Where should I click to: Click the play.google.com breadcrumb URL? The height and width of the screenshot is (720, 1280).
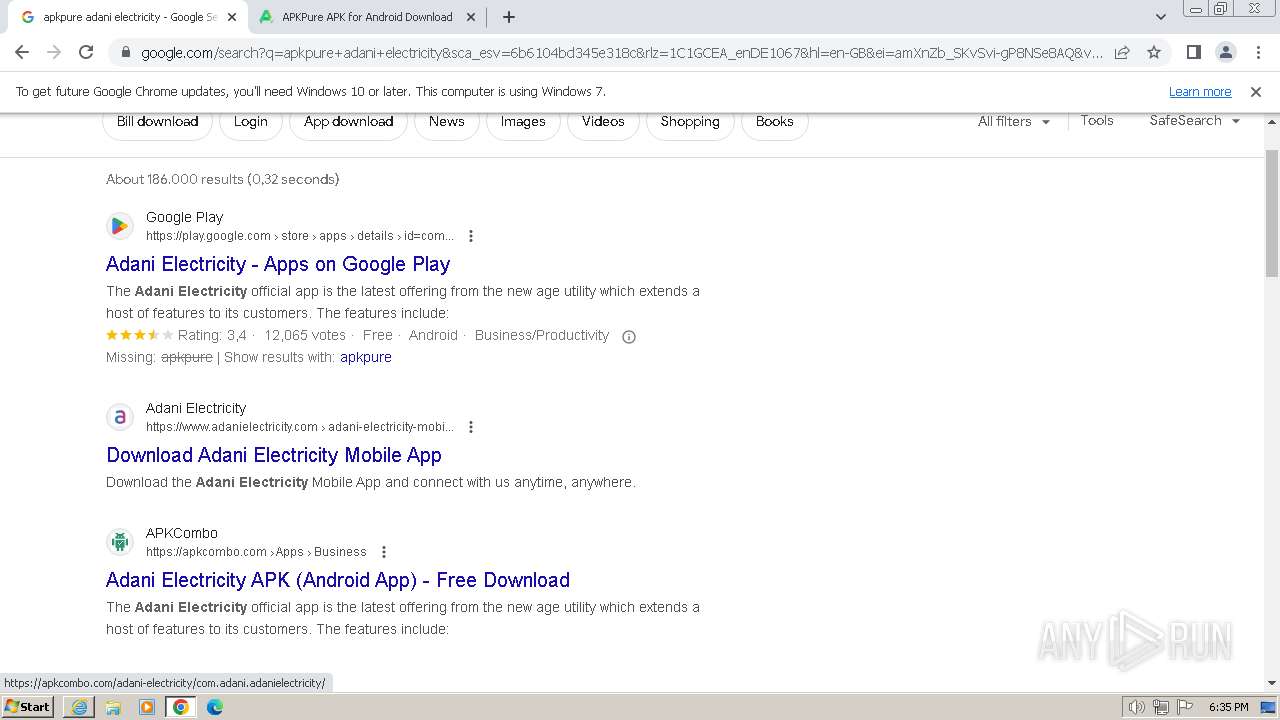(x=300, y=236)
